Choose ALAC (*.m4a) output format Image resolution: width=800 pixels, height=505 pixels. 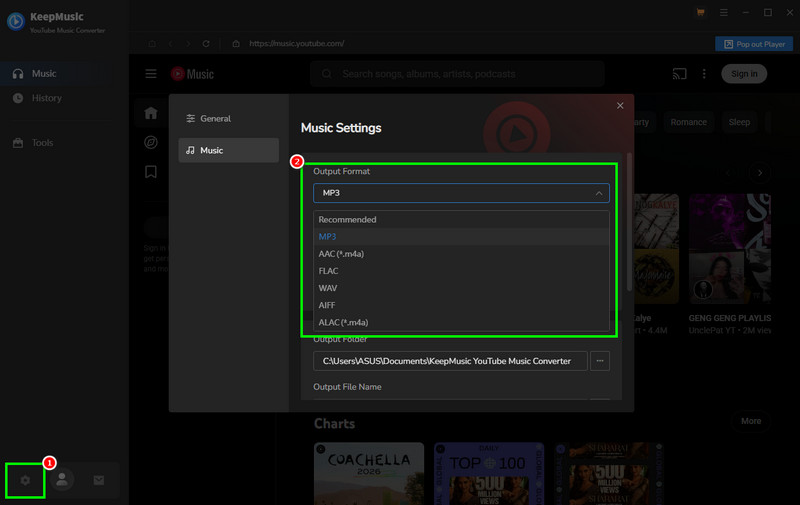(461, 322)
